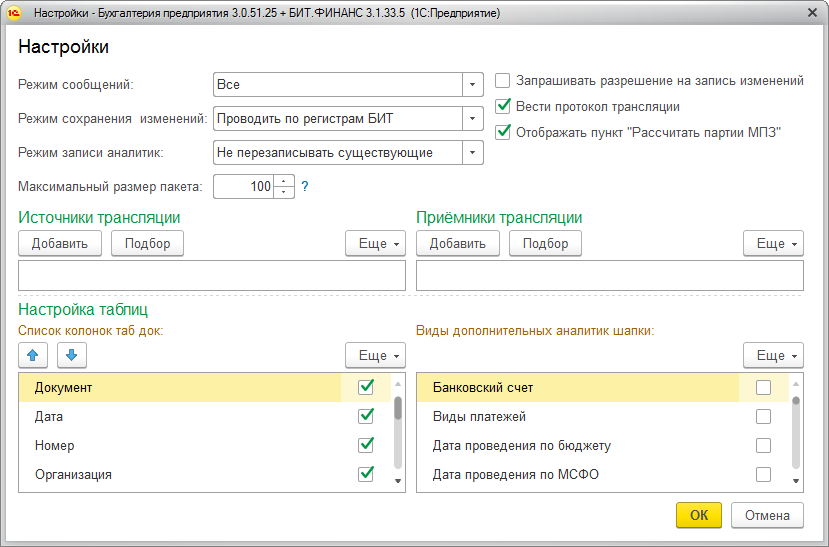The height and width of the screenshot is (547, 829).
Task: Check the 'Банковский счет' row checkbox
Action: (x=763, y=387)
